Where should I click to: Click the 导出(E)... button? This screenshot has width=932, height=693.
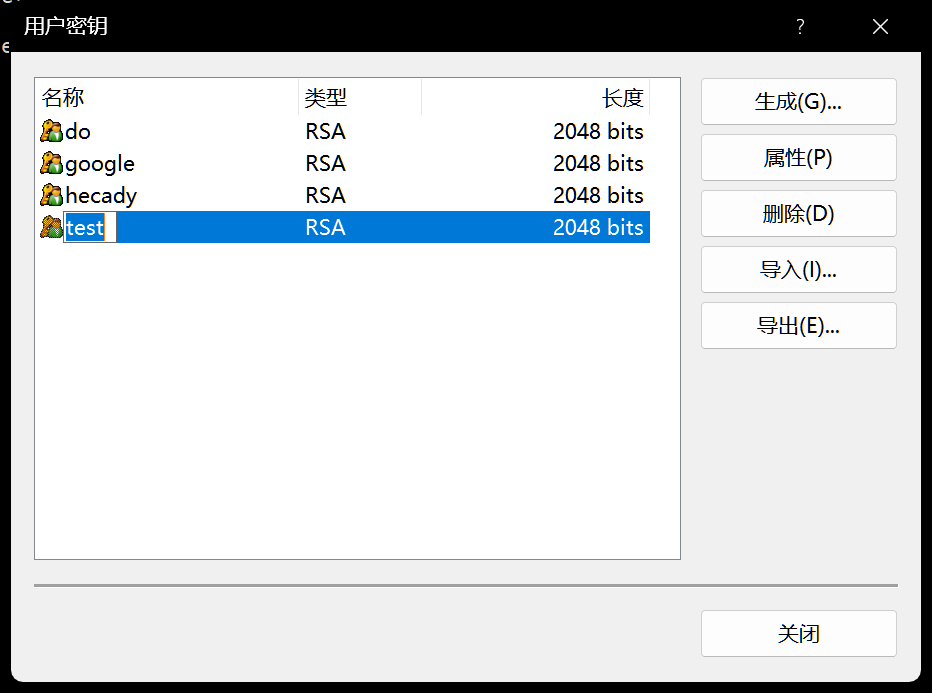tap(798, 326)
